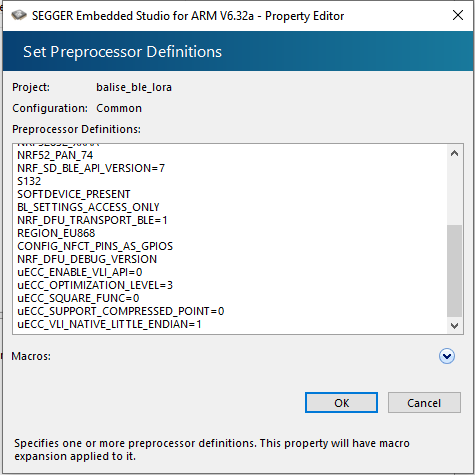Click the scrollbar up arrow
This screenshot has height=475, width=475.
pyautogui.click(x=454, y=153)
